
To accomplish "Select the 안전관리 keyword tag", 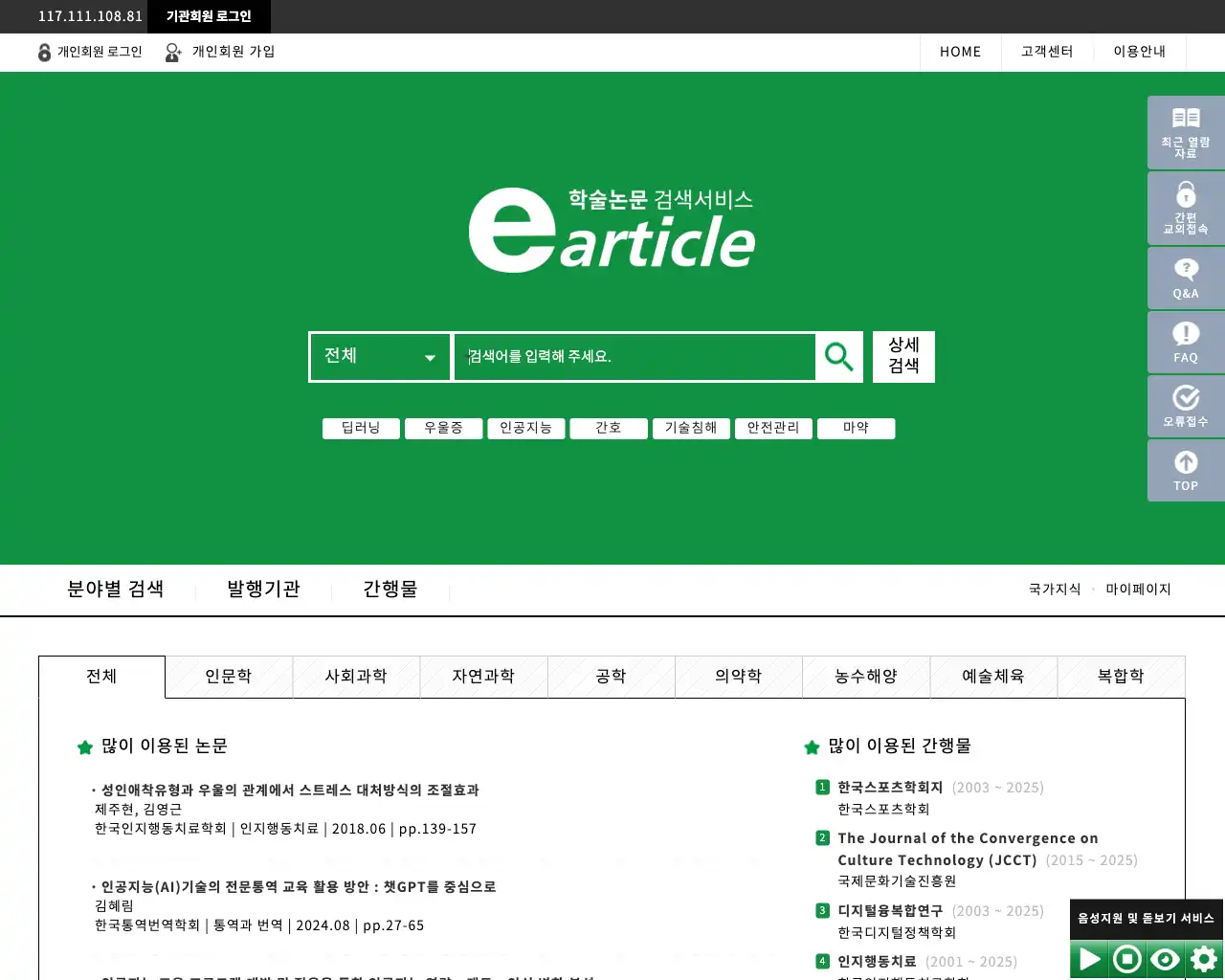I will pos(773,429).
